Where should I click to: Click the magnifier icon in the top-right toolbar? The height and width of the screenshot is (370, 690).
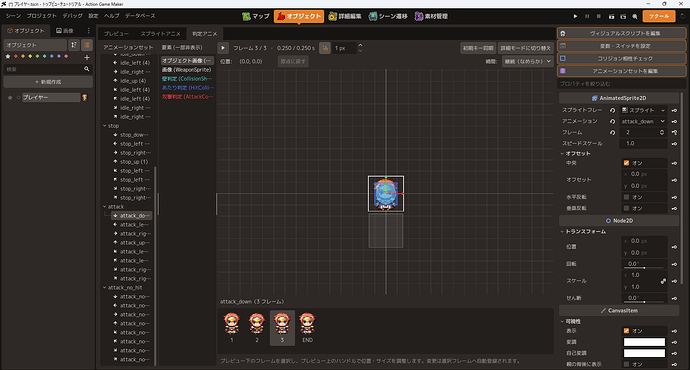click(x=635, y=16)
